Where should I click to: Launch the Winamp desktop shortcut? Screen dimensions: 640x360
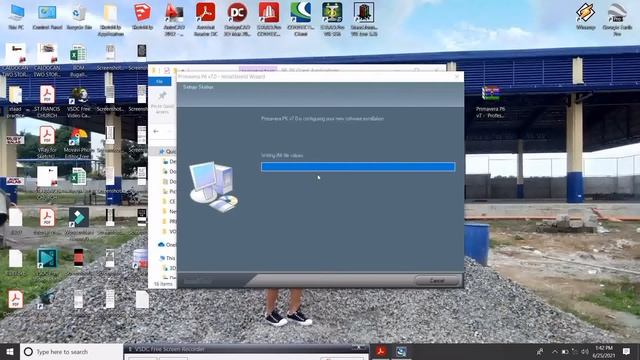click(x=585, y=17)
